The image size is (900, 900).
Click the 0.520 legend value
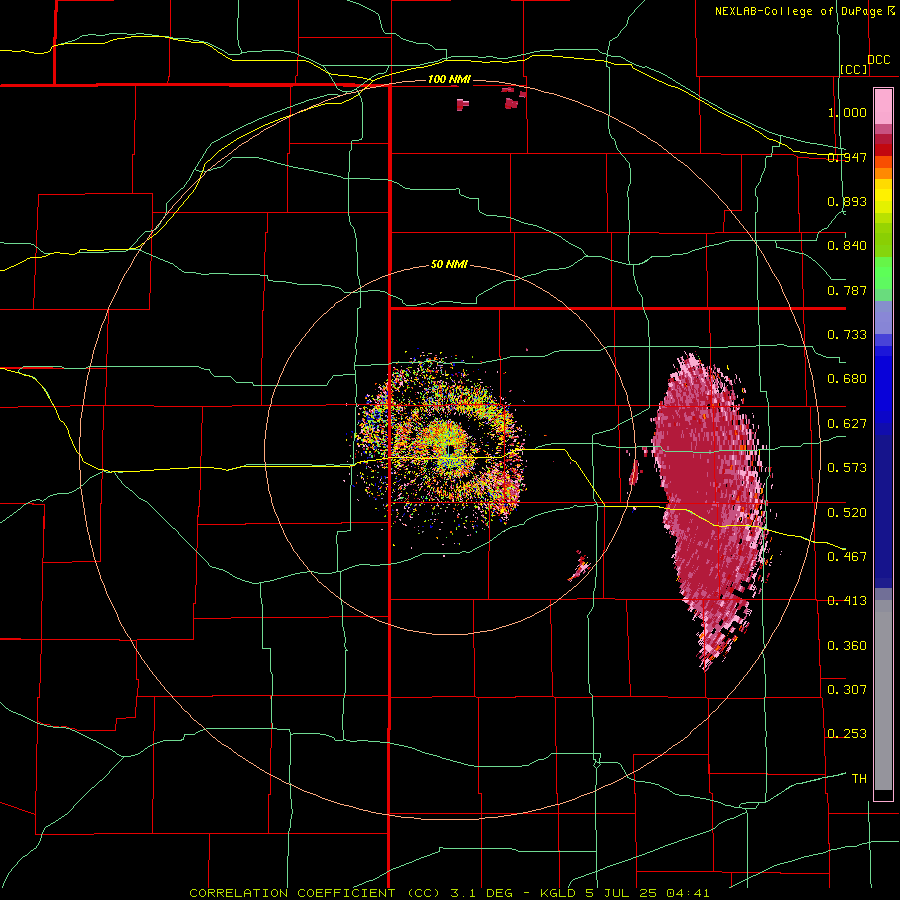click(847, 512)
